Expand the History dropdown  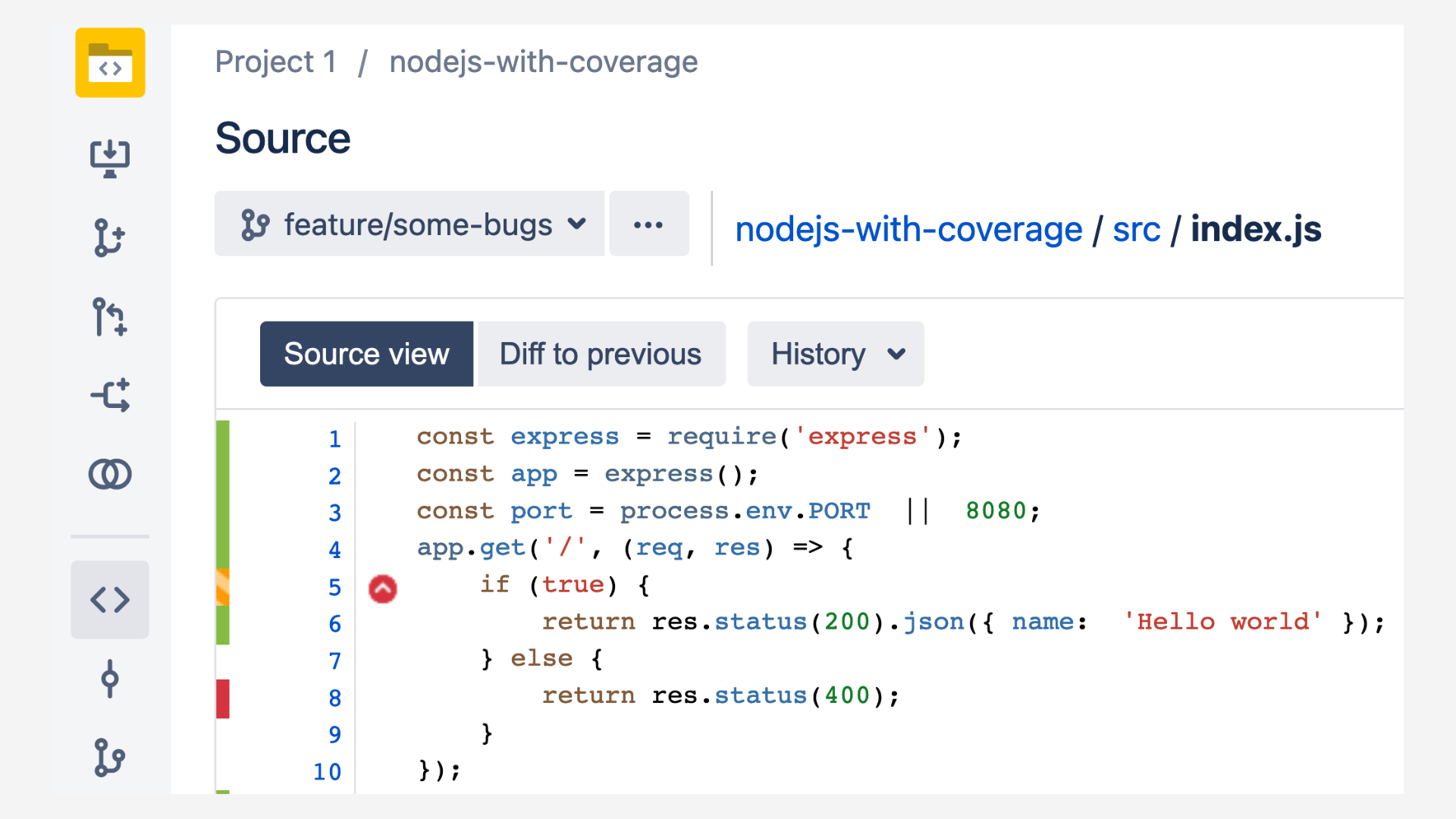[x=835, y=354]
